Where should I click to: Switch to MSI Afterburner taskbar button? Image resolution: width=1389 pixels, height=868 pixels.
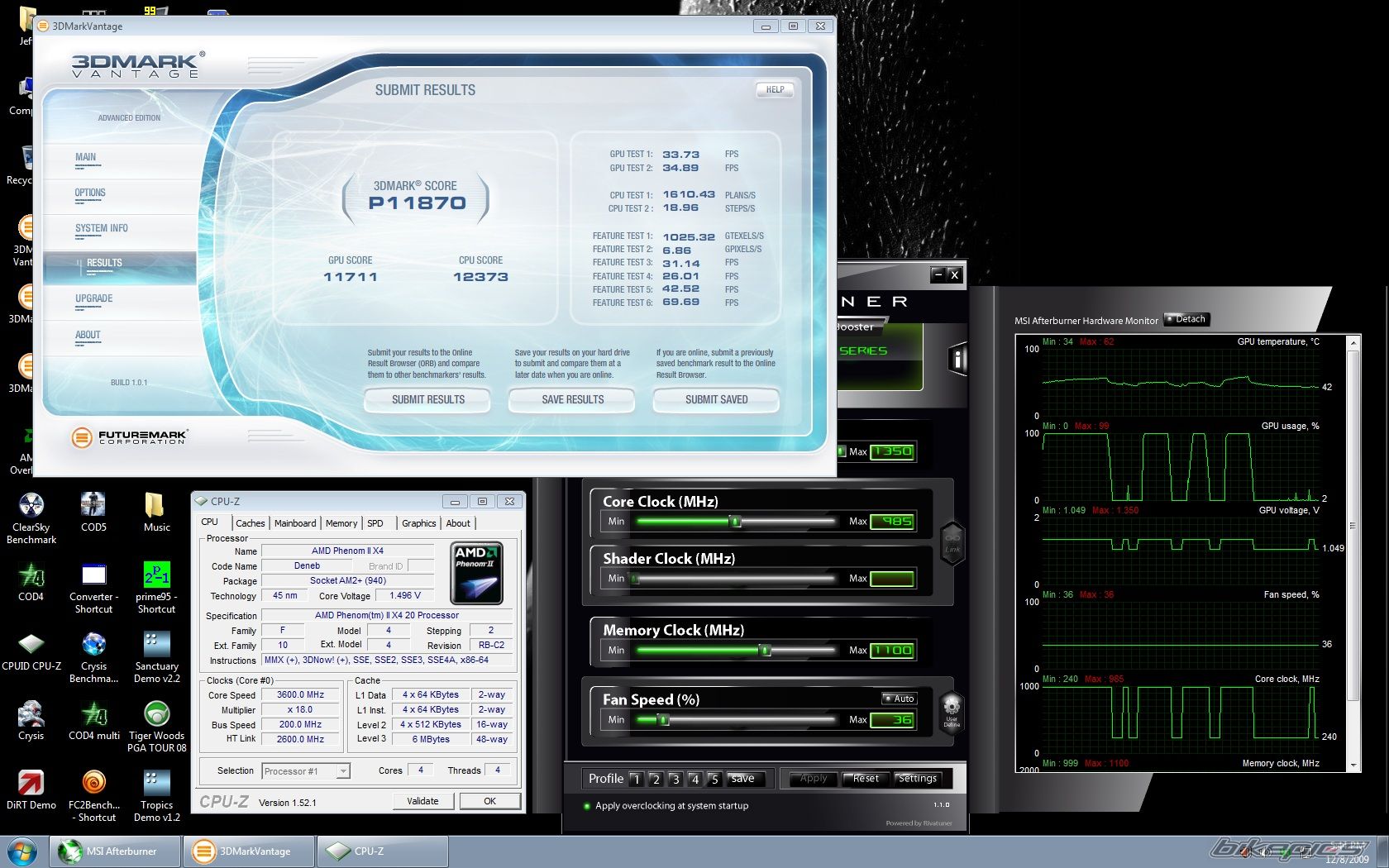point(115,851)
